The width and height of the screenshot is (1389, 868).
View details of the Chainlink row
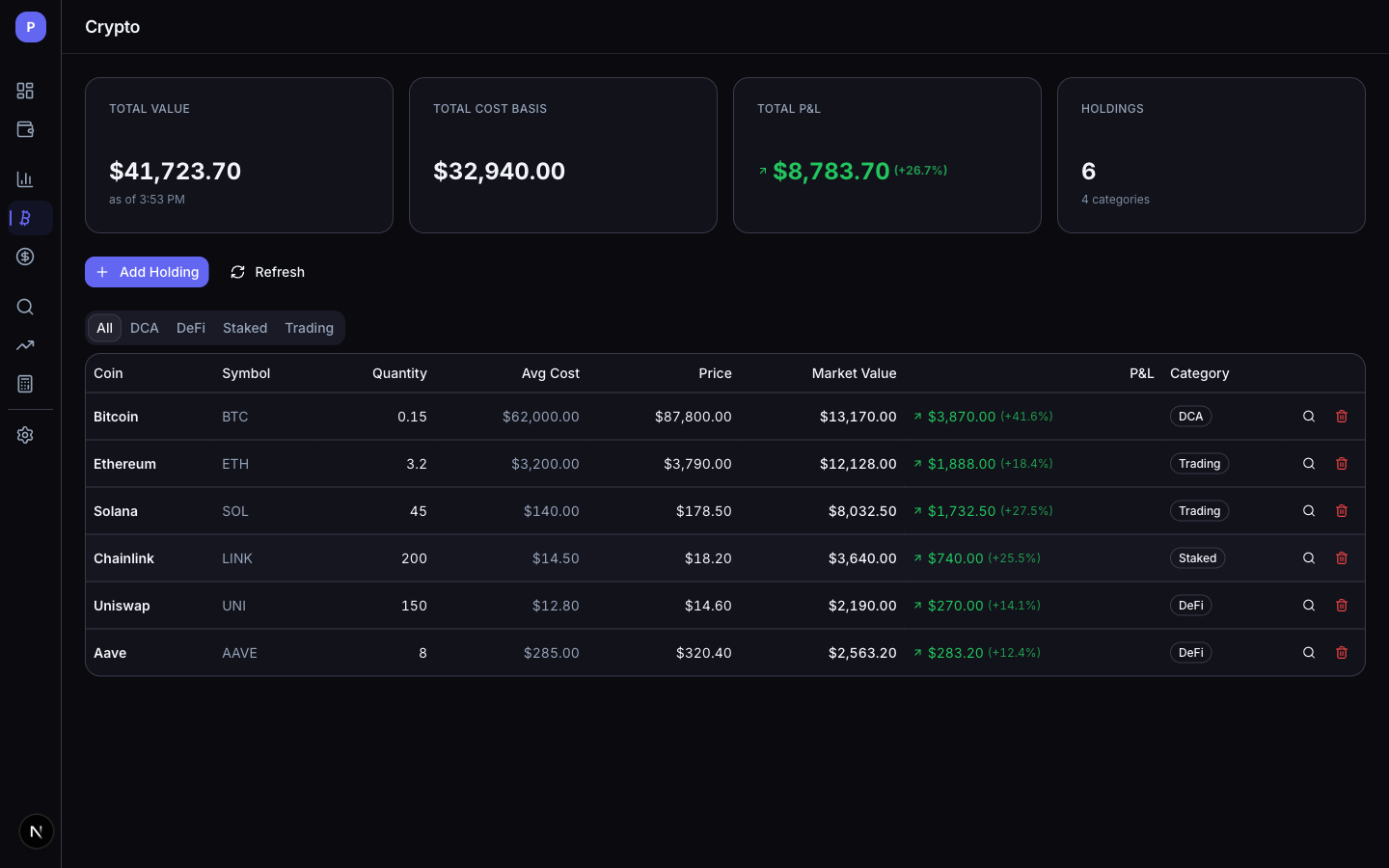pos(1309,558)
